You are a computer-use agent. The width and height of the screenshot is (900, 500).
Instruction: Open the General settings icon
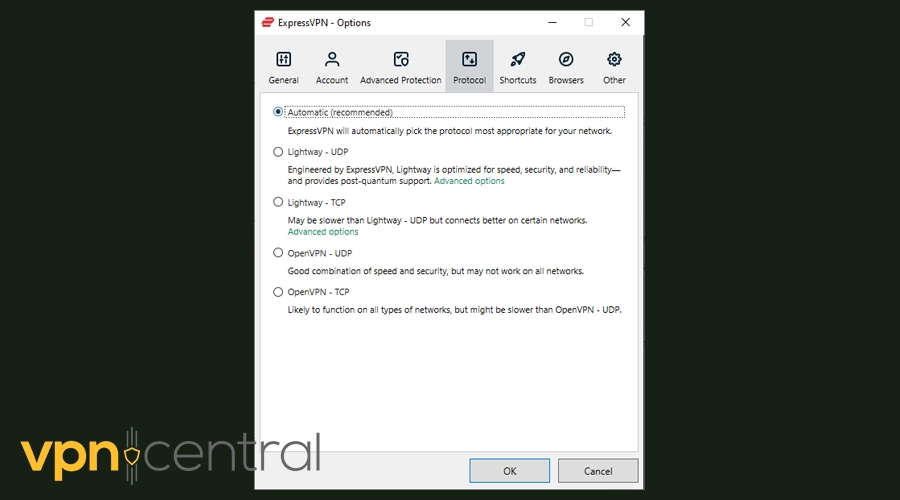pos(283,60)
